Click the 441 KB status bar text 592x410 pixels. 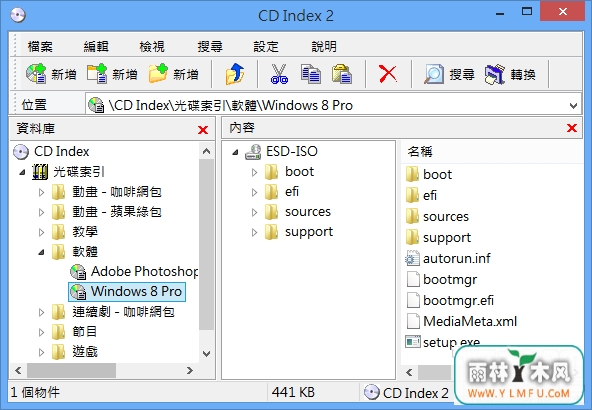(293, 392)
